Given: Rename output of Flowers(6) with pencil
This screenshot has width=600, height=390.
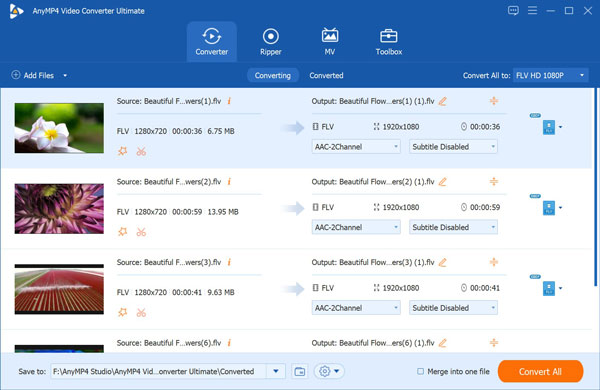Looking at the screenshot, I should pyautogui.click(x=443, y=343).
